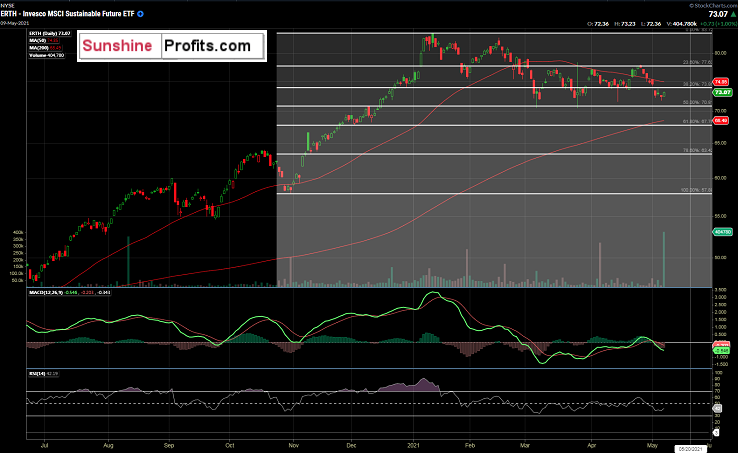Click the Feb label on the time axis
738x453 pixels.
coord(469,445)
